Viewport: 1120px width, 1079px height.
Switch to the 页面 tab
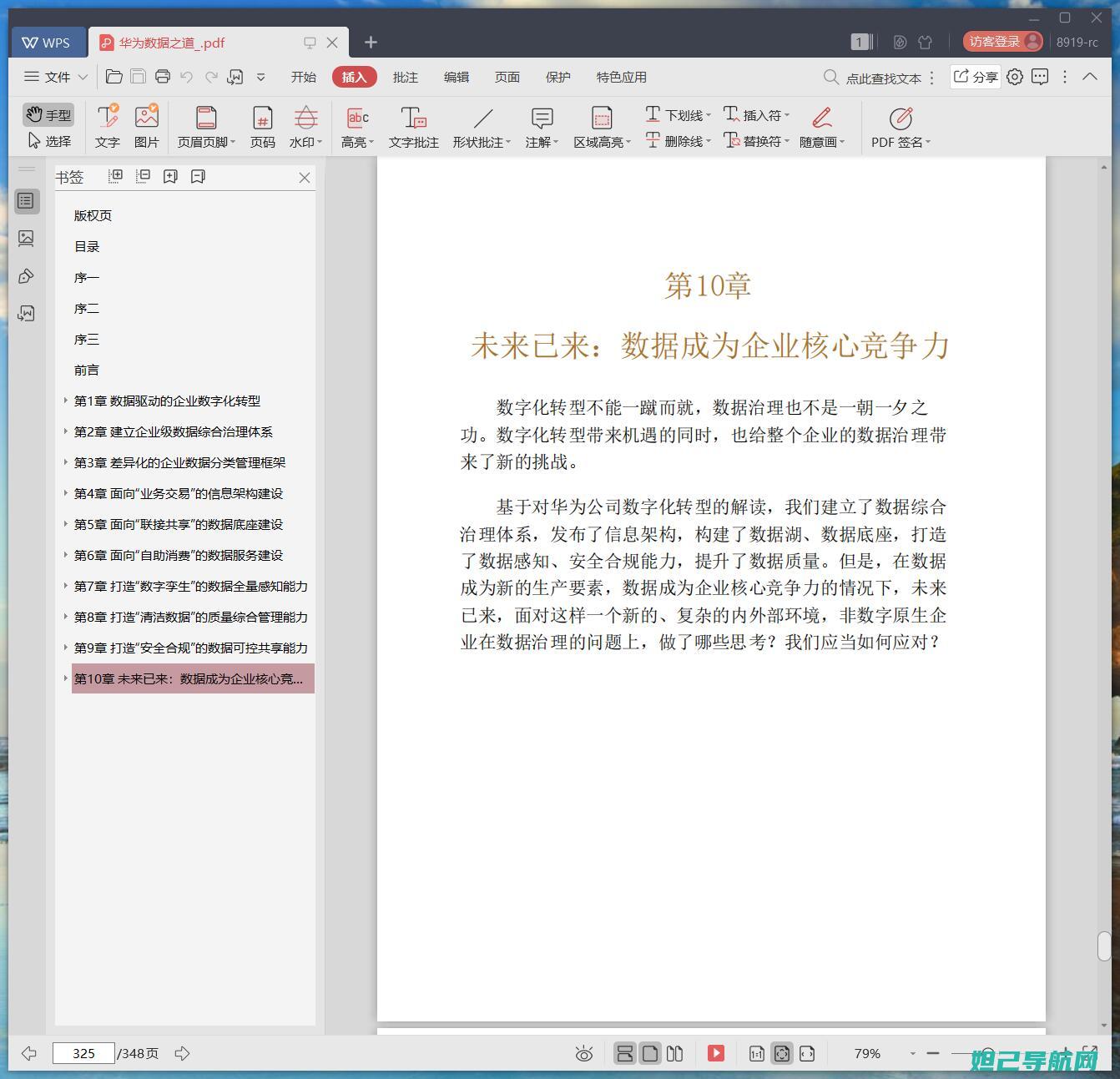(x=507, y=77)
